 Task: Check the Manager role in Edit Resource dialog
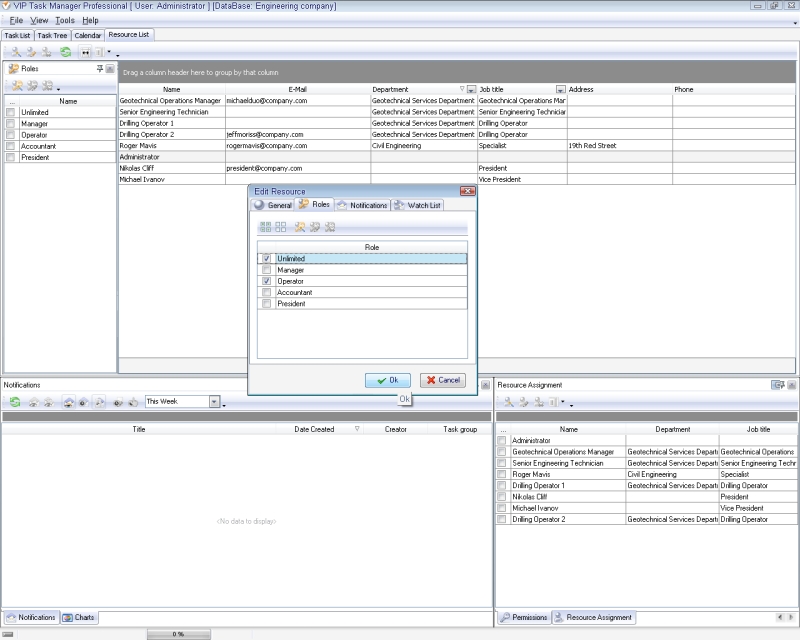tap(266, 270)
